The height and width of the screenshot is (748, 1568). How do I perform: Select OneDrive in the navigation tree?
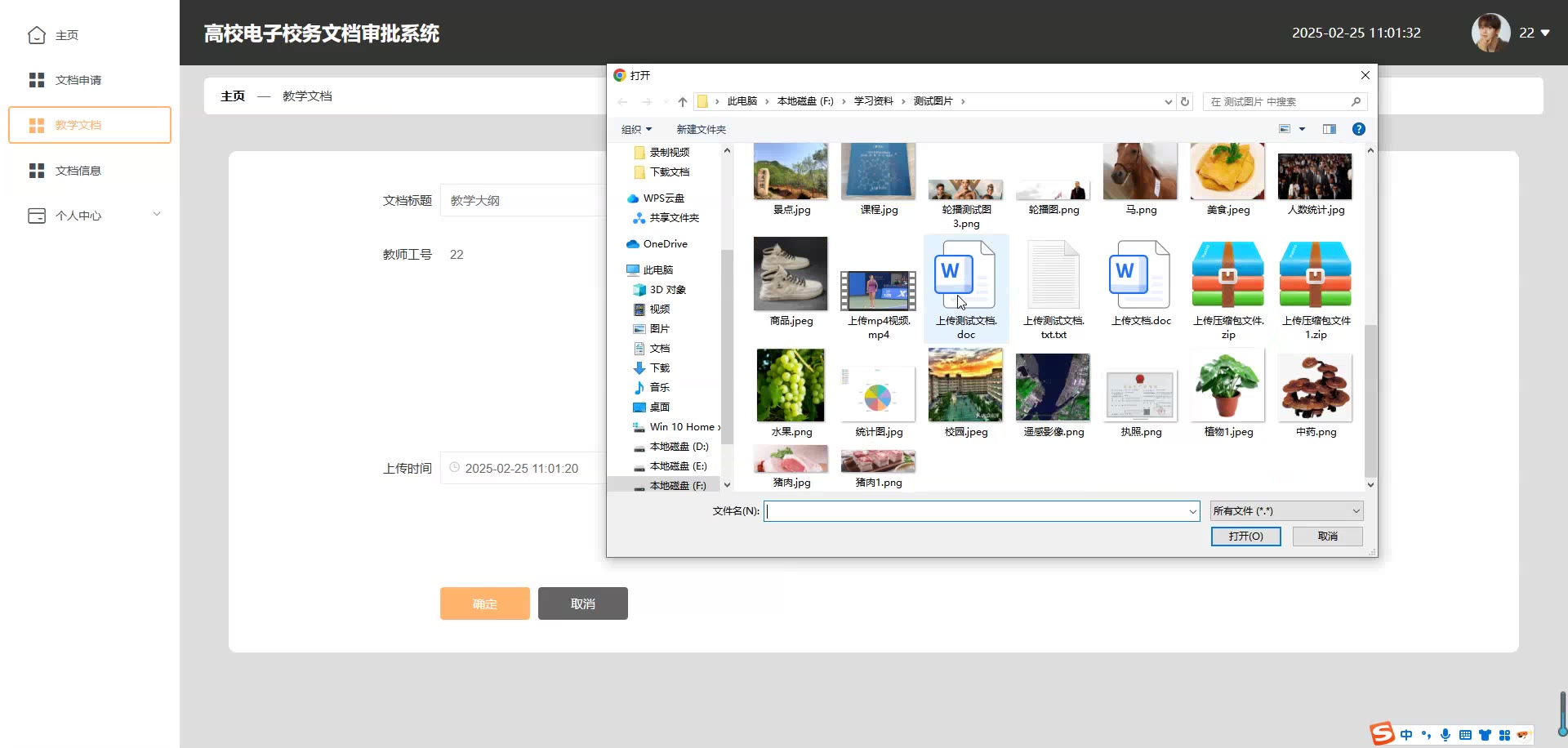664,244
